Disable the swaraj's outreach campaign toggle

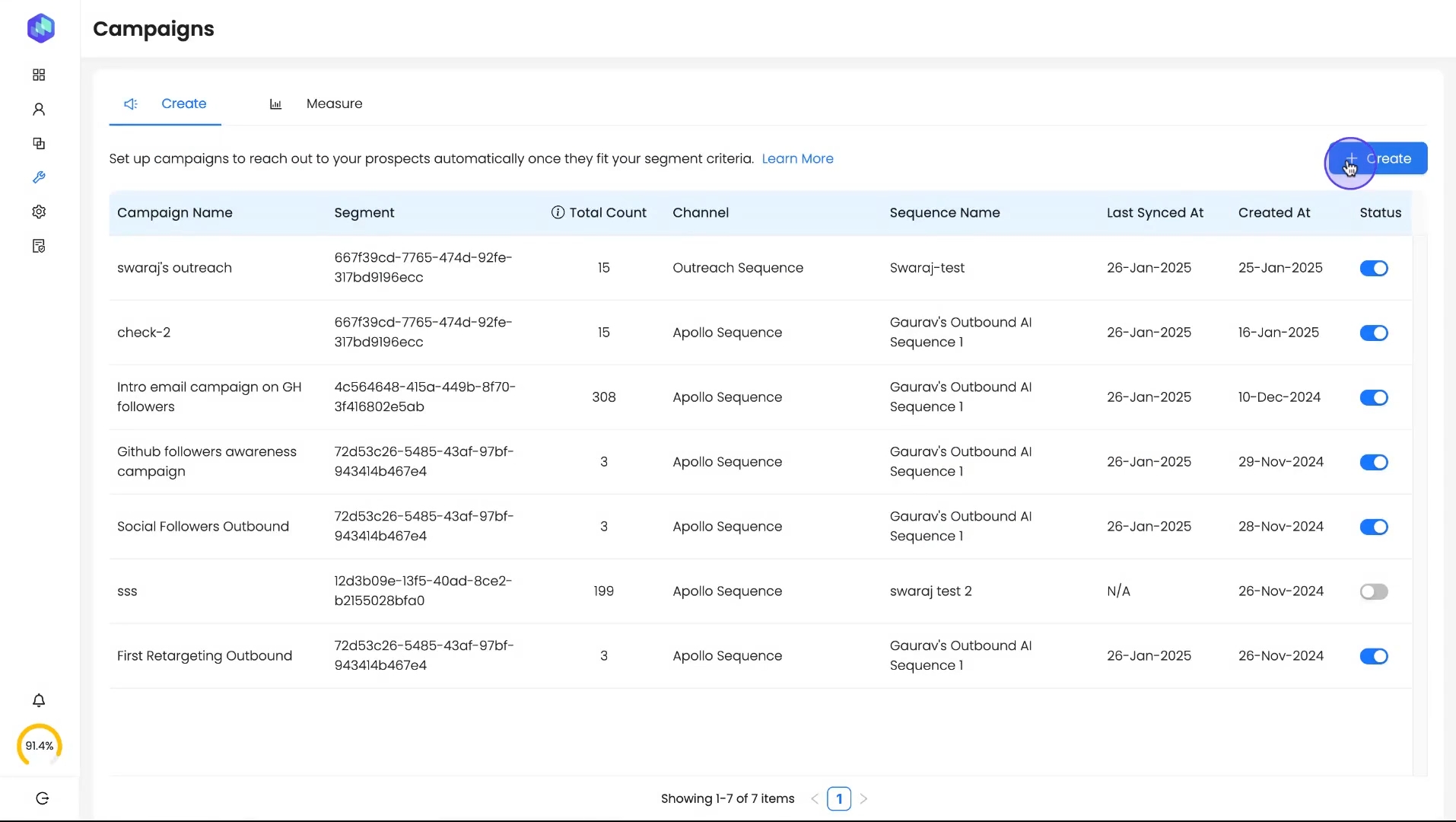(x=1373, y=268)
